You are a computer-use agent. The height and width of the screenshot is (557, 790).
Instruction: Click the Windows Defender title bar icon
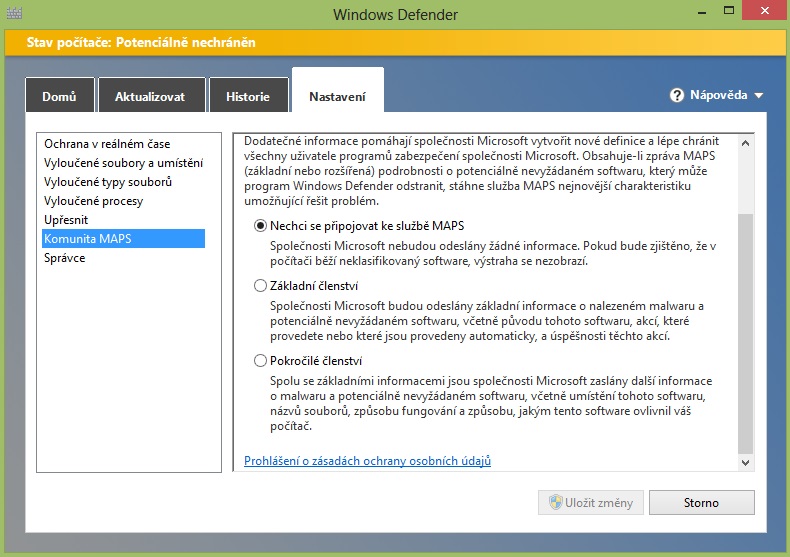14,14
